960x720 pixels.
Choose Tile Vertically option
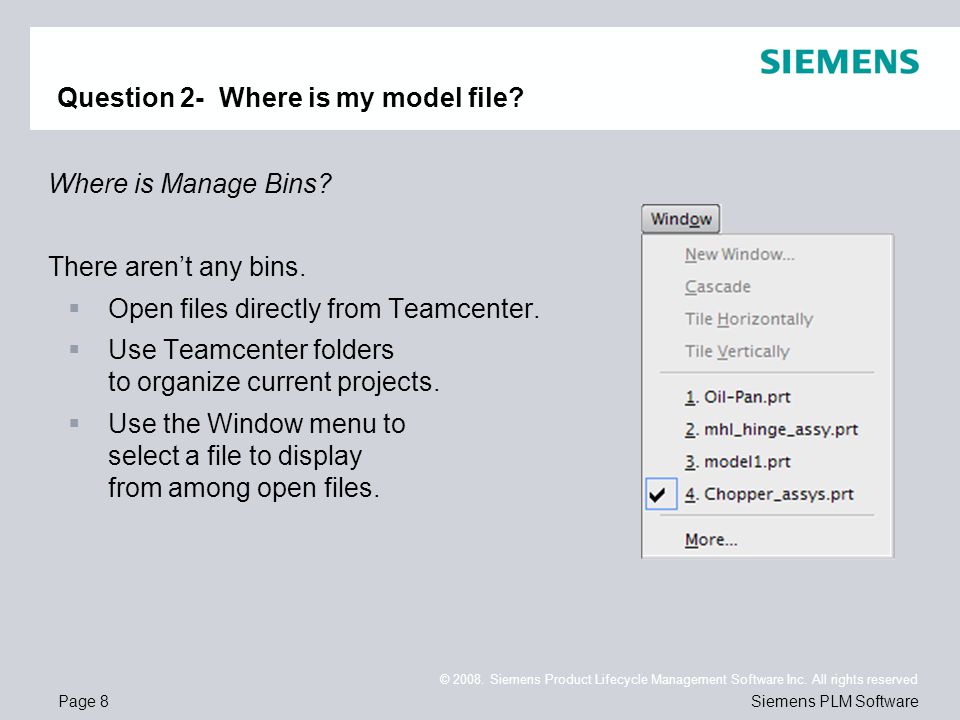pos(737,351)
